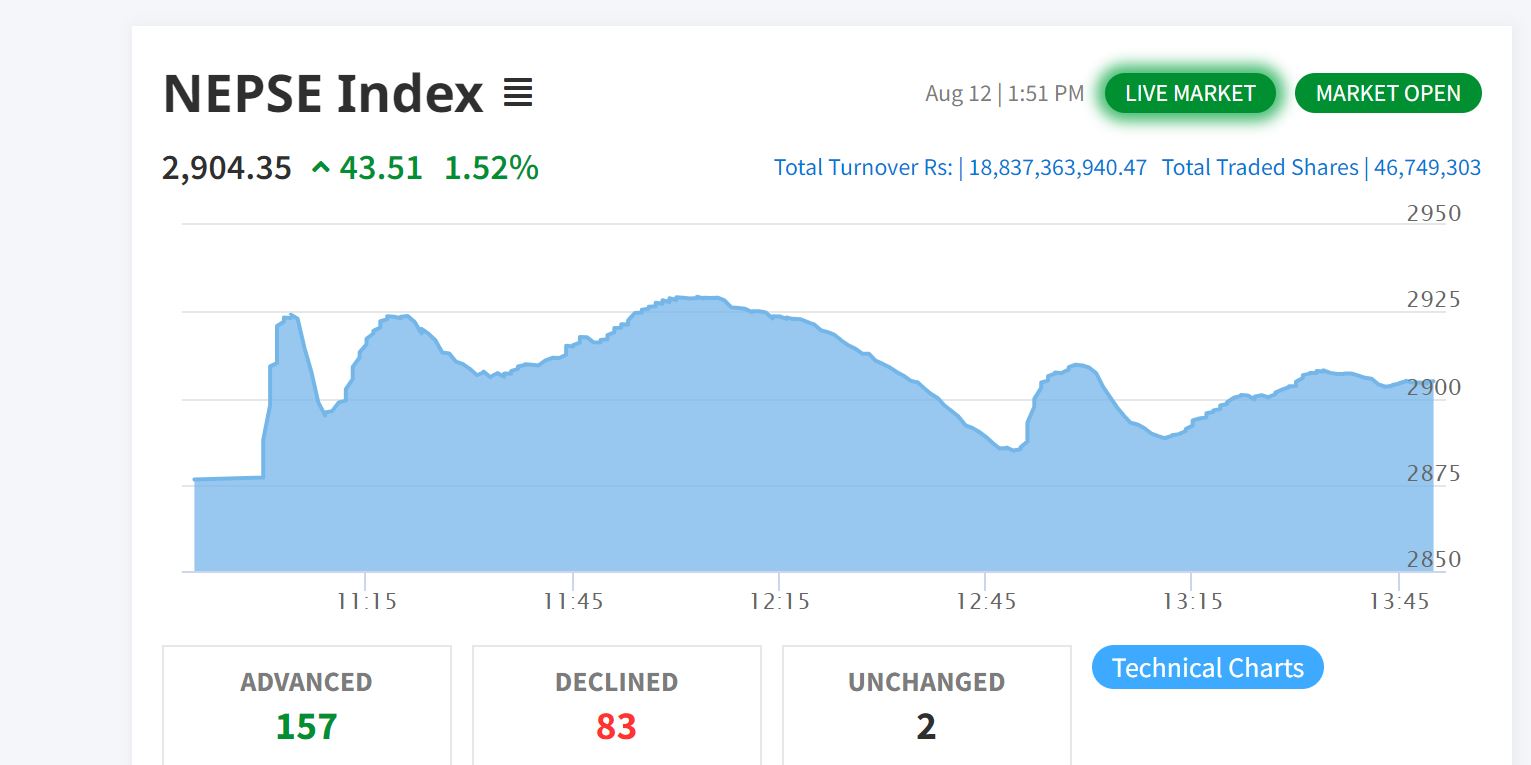Viewport: 1531px width, 765px height.
Task: Click the 13:15 time axis label
Action: (x=1192, y=601)
